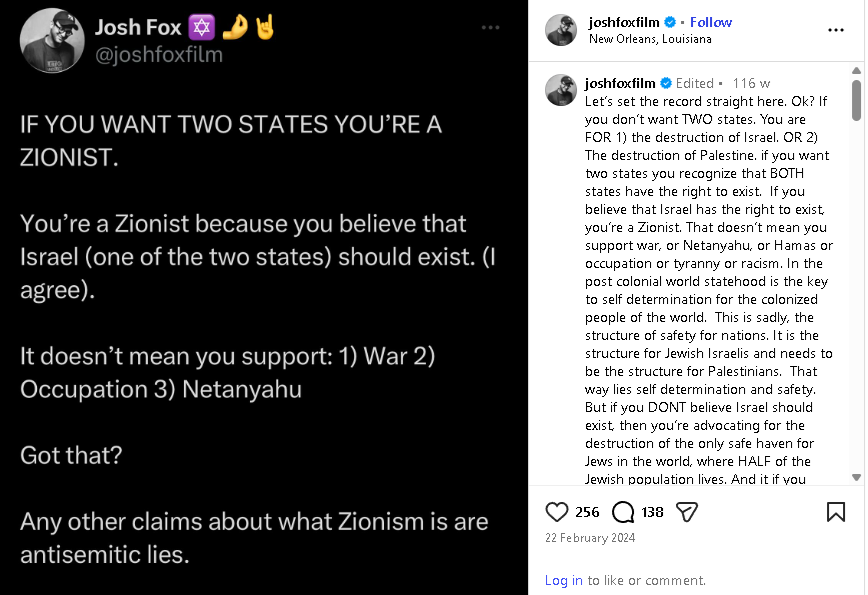The width and height of the screenshot is (868, 595).
Task: Click the 22 February 2024 date
Action: point(590,538)
